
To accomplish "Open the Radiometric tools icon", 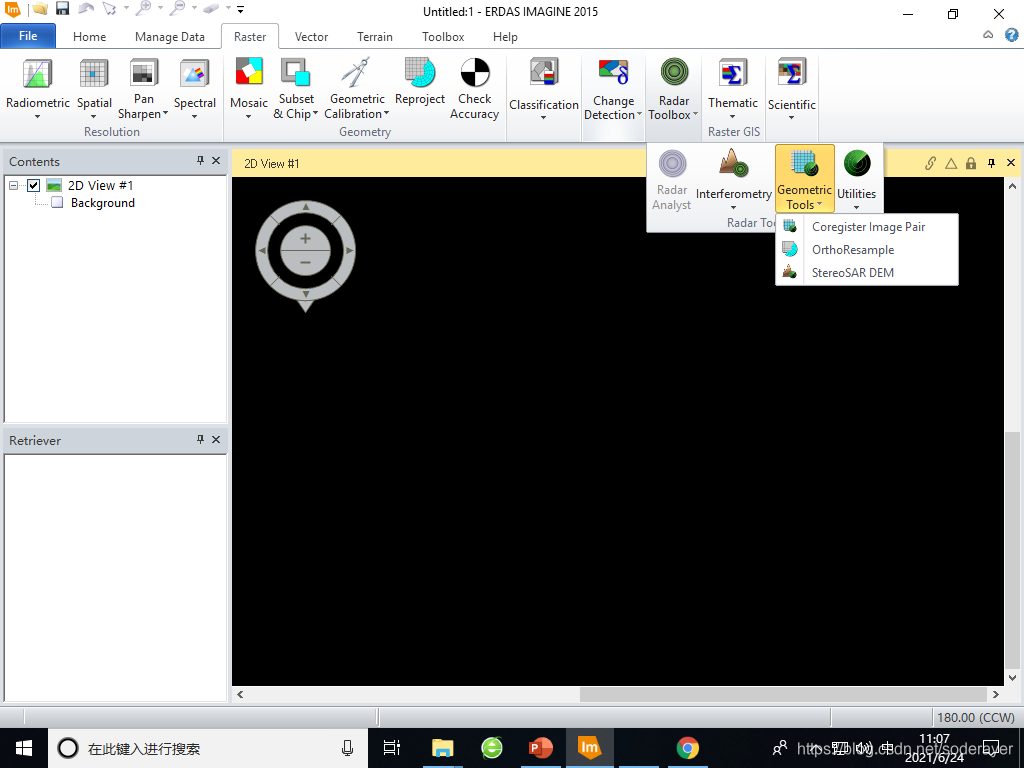I will [37, 73].
